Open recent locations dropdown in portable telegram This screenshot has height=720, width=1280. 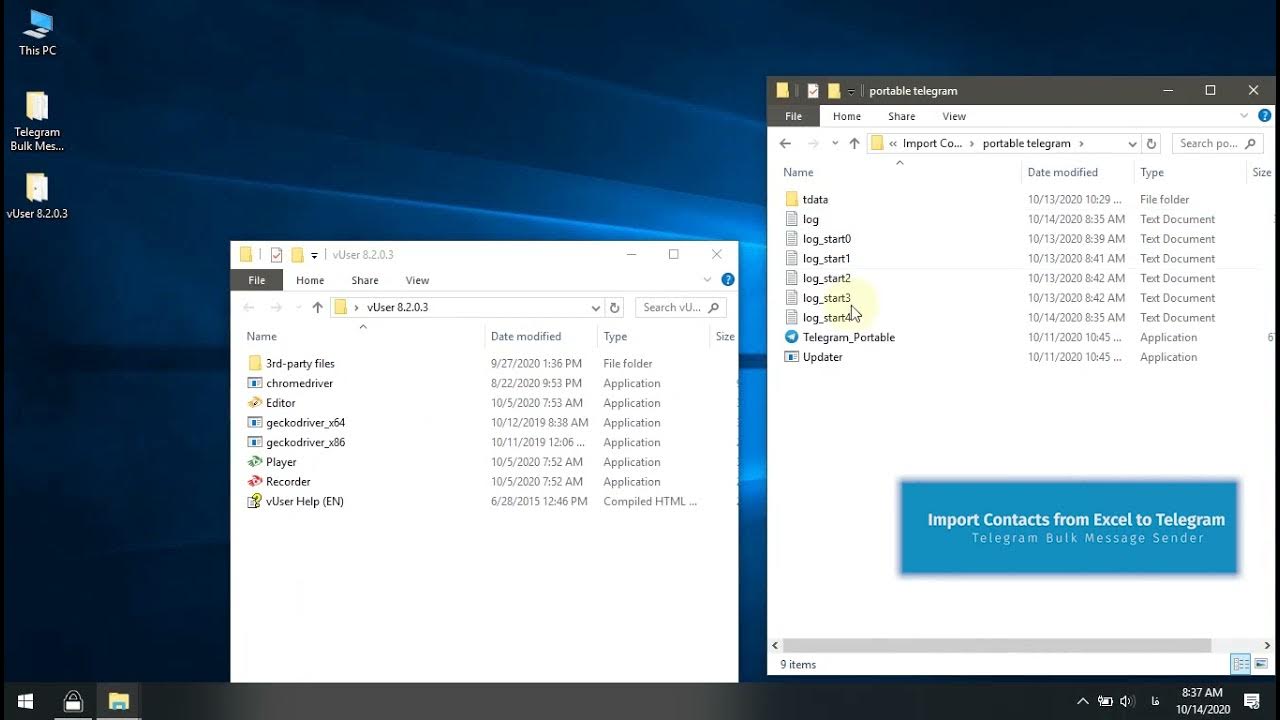(x=835, y=143)
